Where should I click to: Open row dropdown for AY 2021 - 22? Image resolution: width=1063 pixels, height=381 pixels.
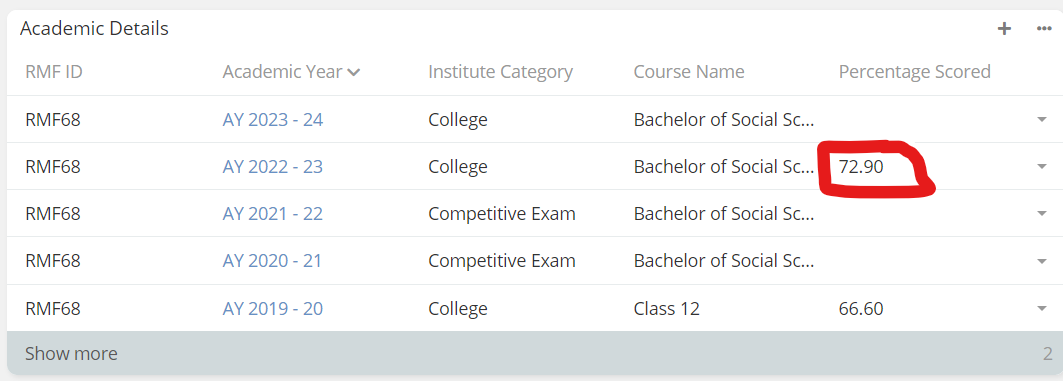click(x=1042, y=214)
